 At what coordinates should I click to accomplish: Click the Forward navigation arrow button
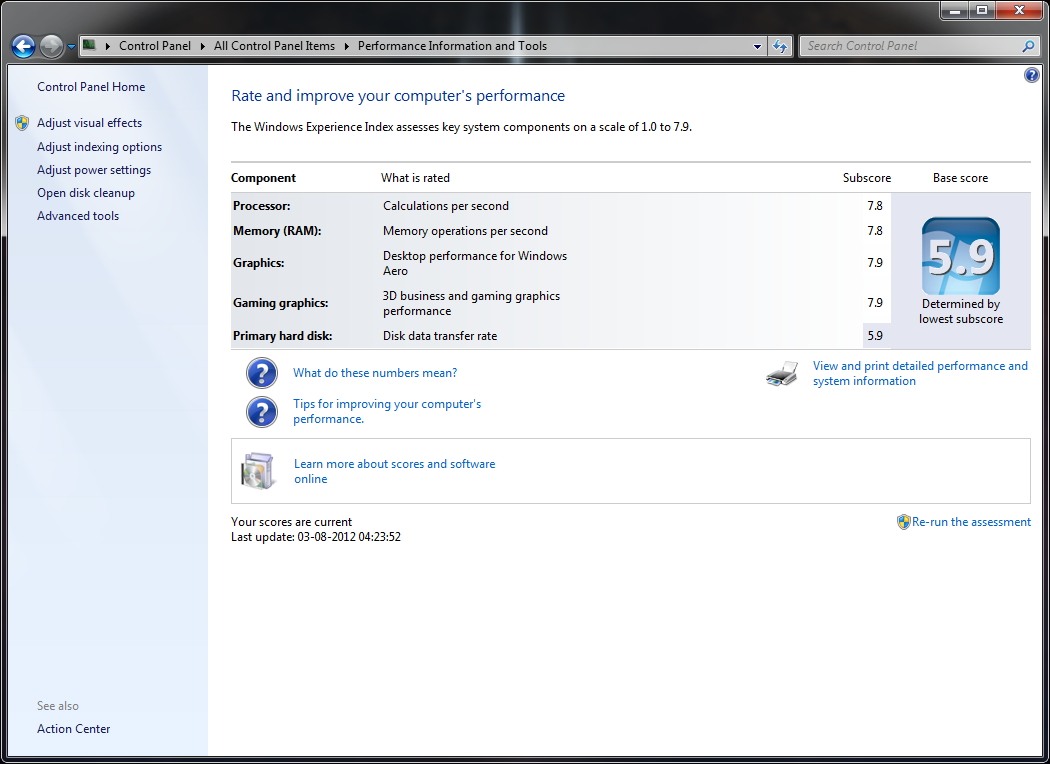click(x=51, y=46)
